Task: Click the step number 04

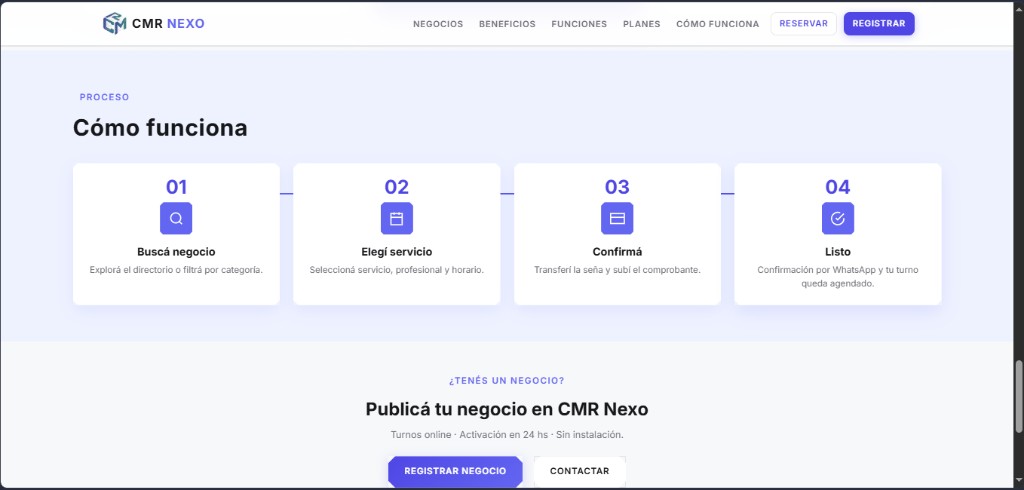Action: (x=838, y=188)
